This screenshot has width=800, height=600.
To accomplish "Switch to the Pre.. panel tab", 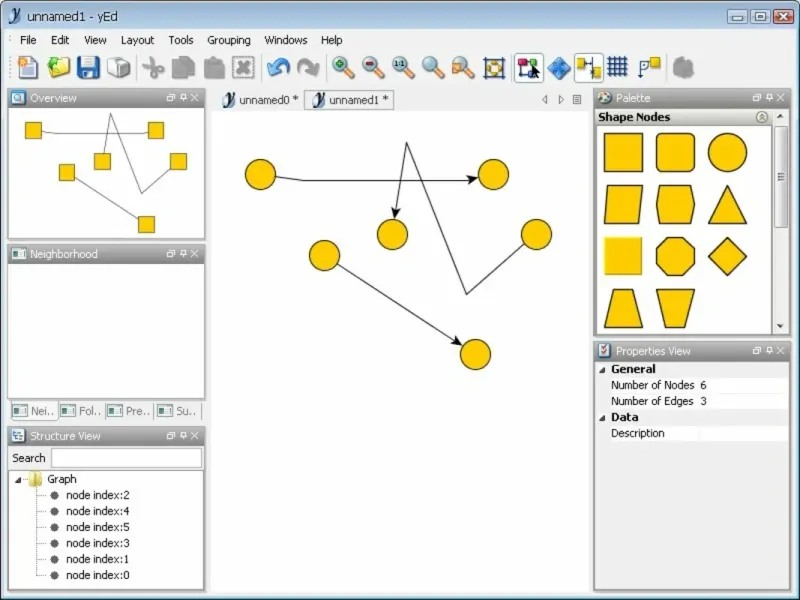I will (x=130, y=411).
